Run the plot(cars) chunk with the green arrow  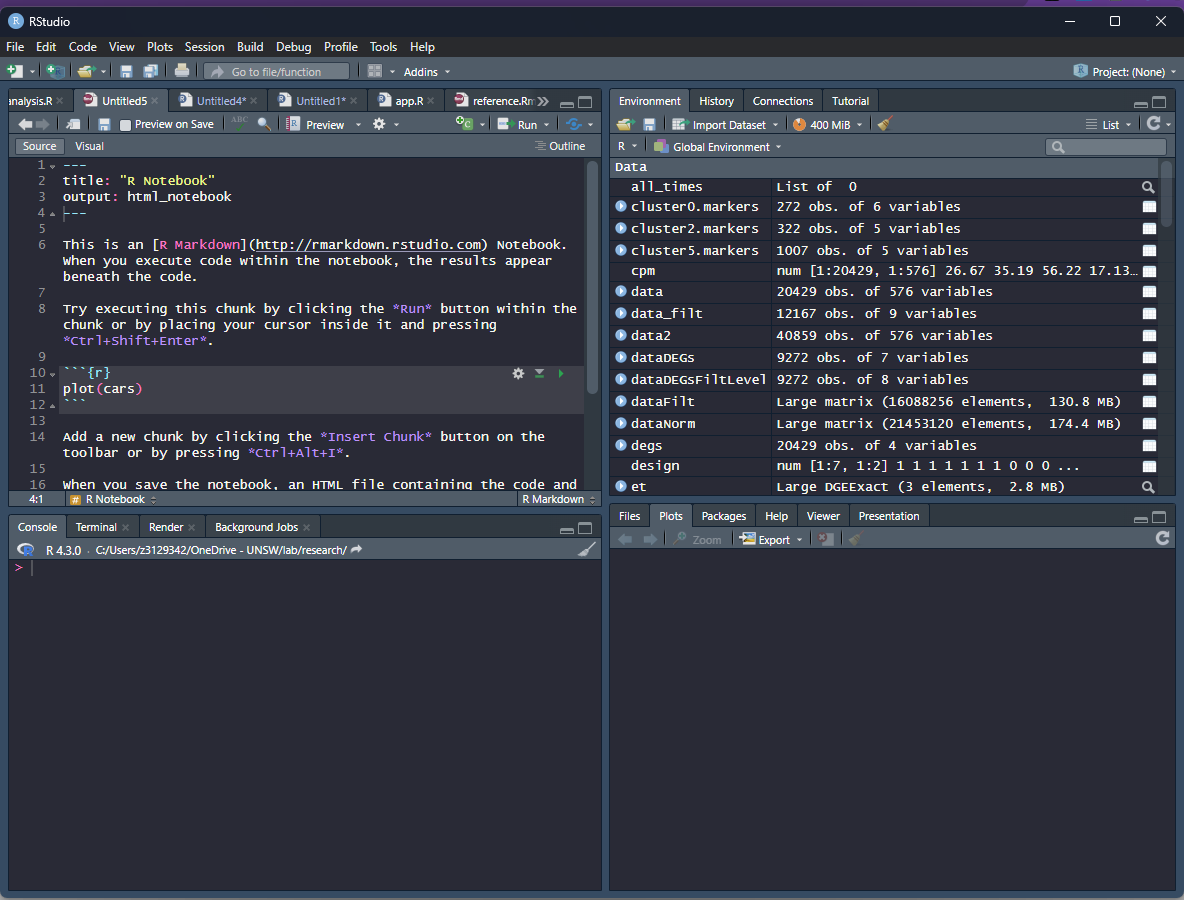click(560, 373)
